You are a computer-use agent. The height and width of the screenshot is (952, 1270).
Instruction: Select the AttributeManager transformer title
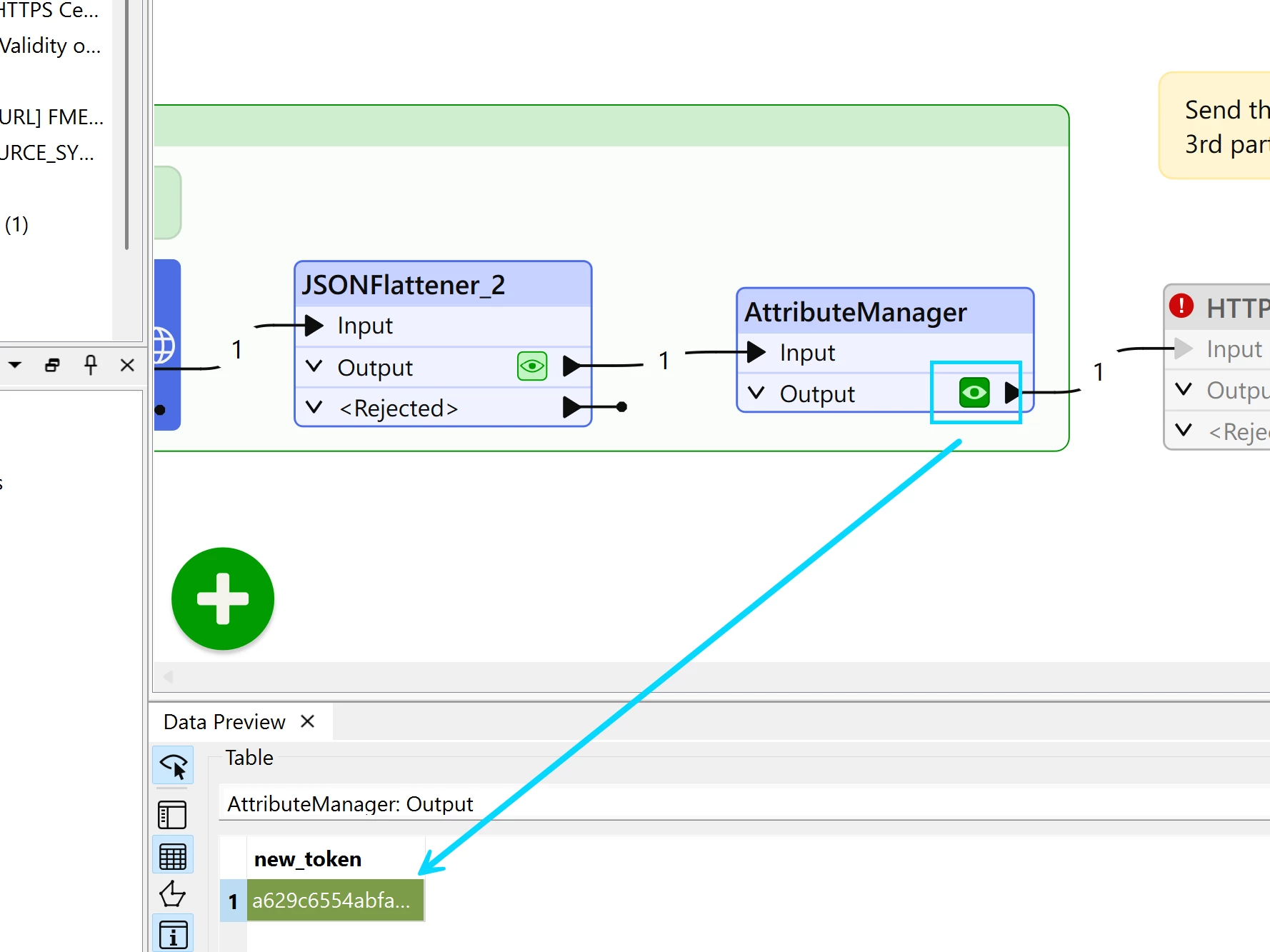click(x=855, y=312)
